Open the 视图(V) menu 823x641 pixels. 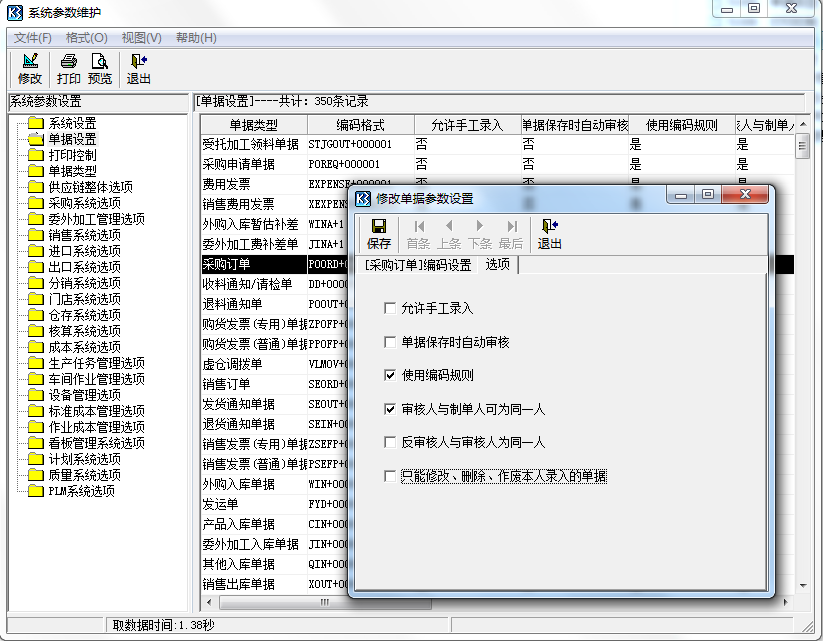141,37
